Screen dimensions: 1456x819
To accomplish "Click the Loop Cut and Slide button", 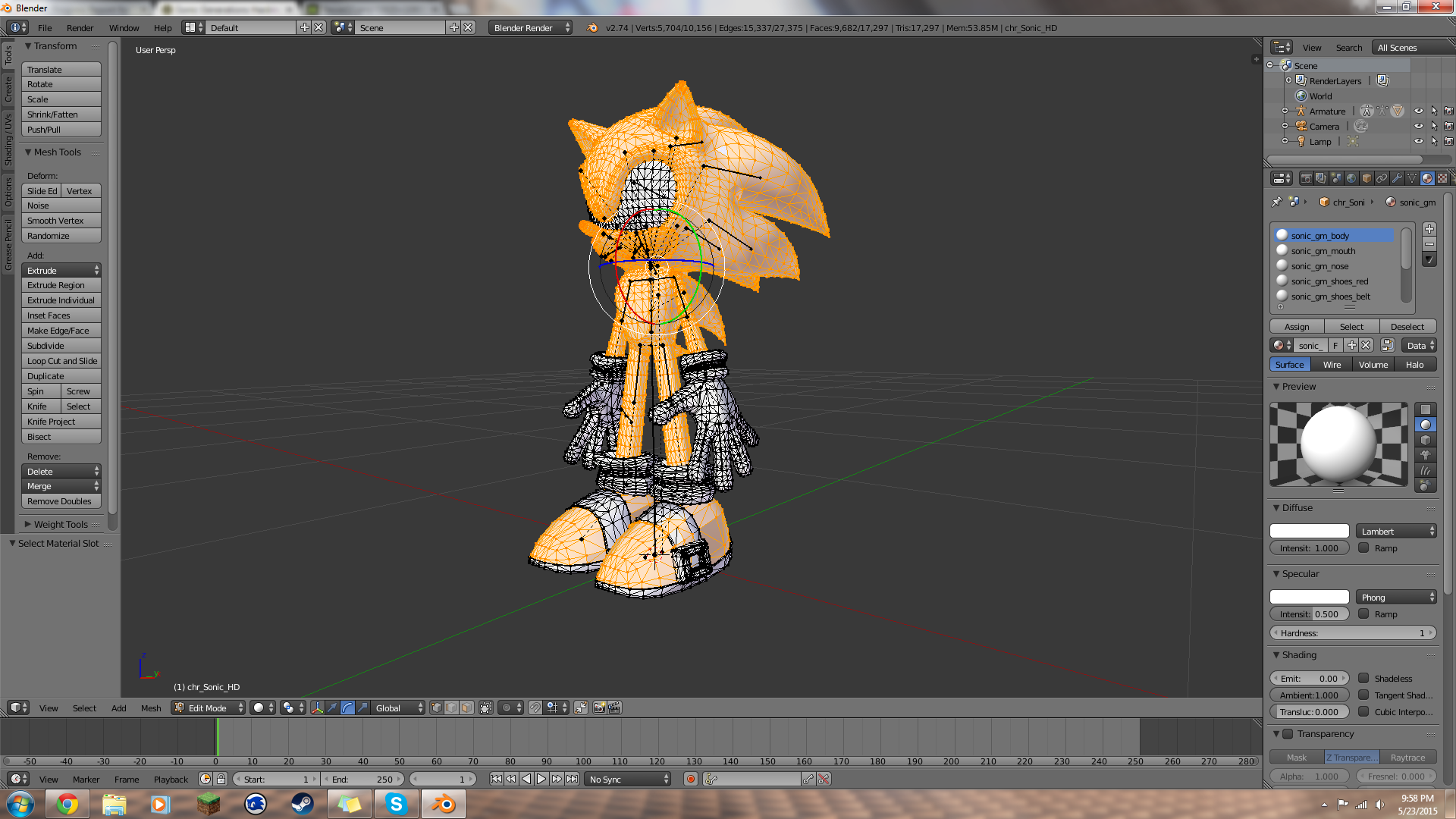I will [61, 360].
